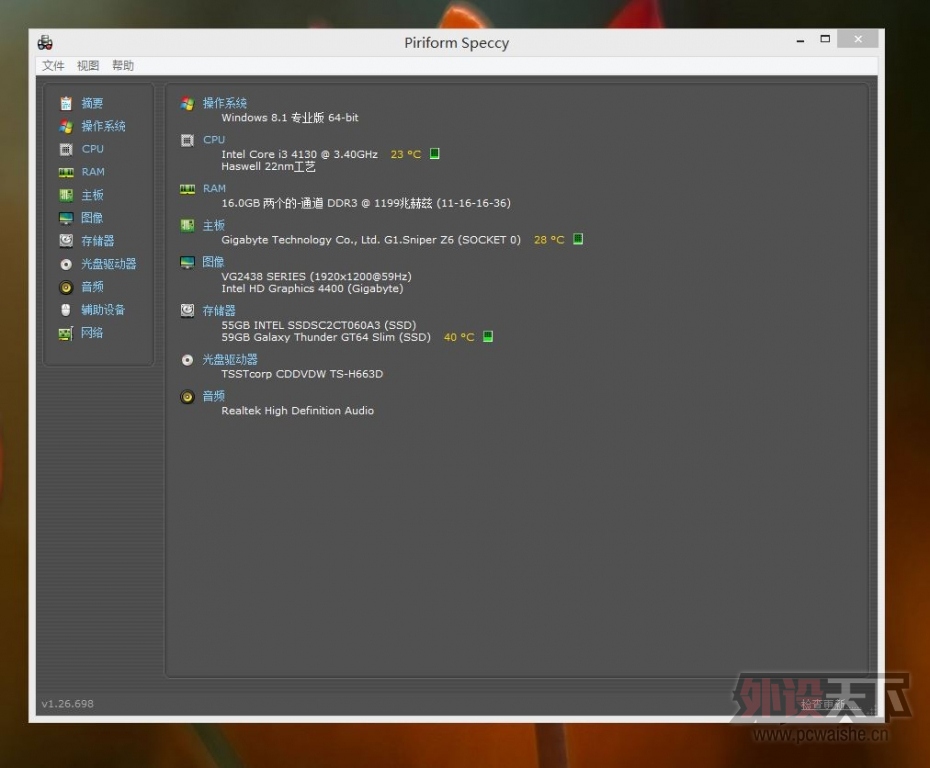Screen dimensions: 930x768
Task: Click the 16.0GB DDR3 memory text
Action: (366, 203)
